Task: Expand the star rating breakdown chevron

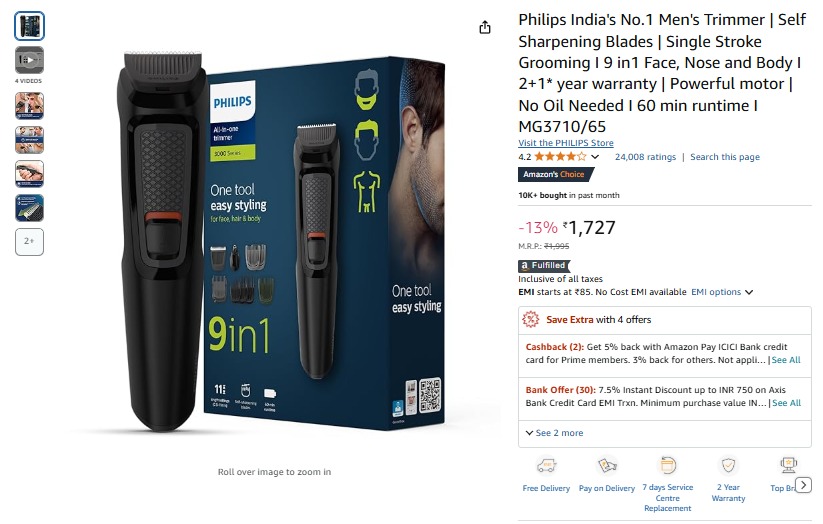Action: pos(595,157)
